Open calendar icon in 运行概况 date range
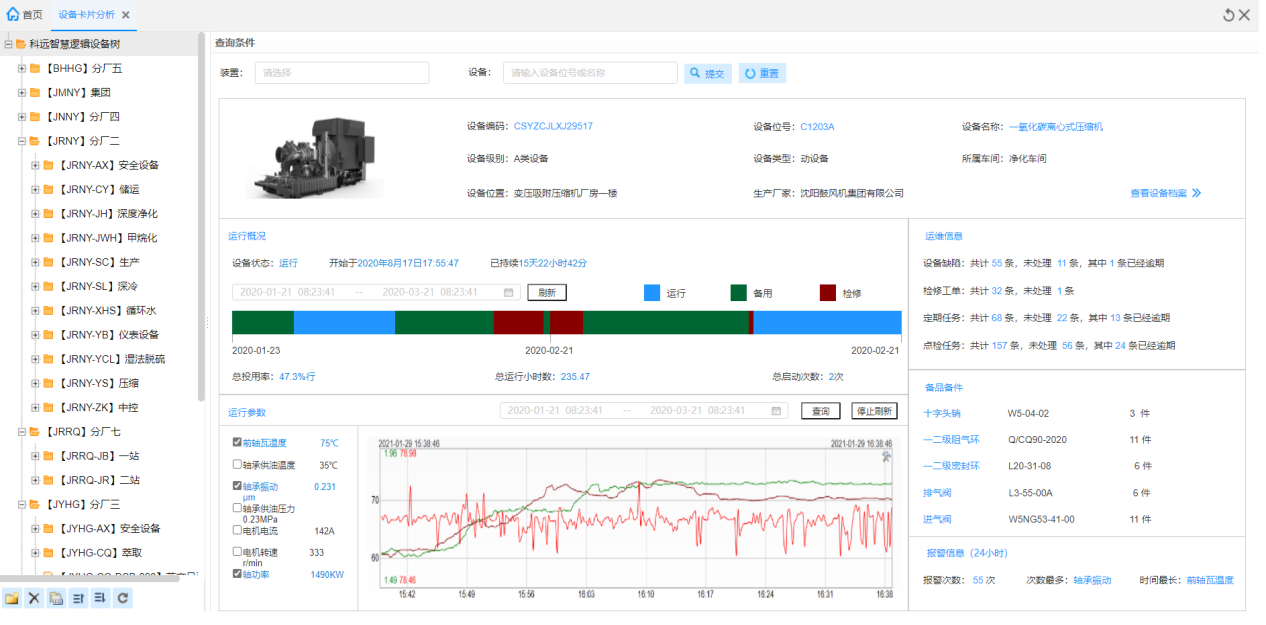1266x625 pixels. [x=508, y=292]
